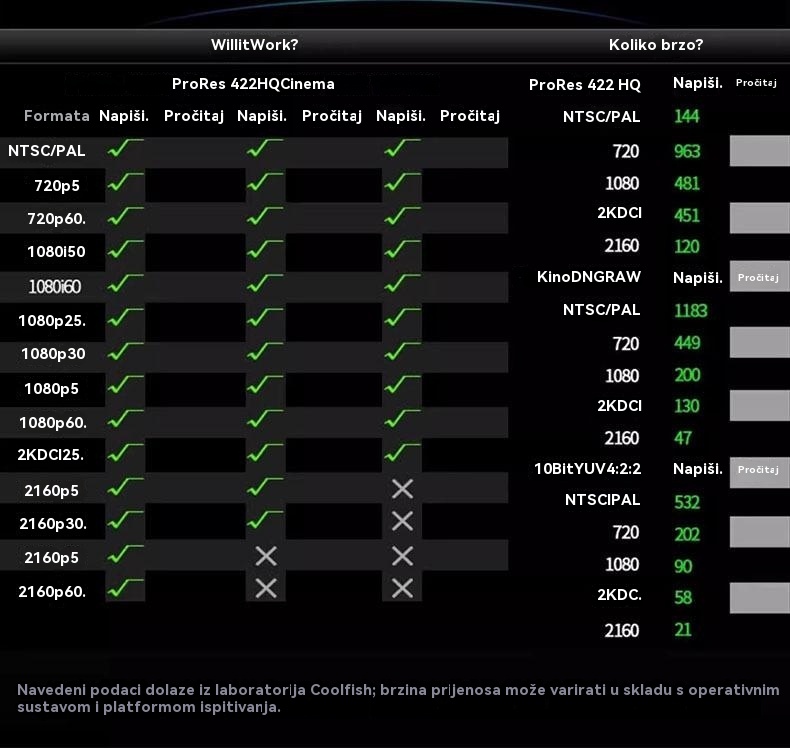Viewport: 790px width, 748px height.
Task: Switch to the Koliko brzo? section header
Action: coord(656,45)
